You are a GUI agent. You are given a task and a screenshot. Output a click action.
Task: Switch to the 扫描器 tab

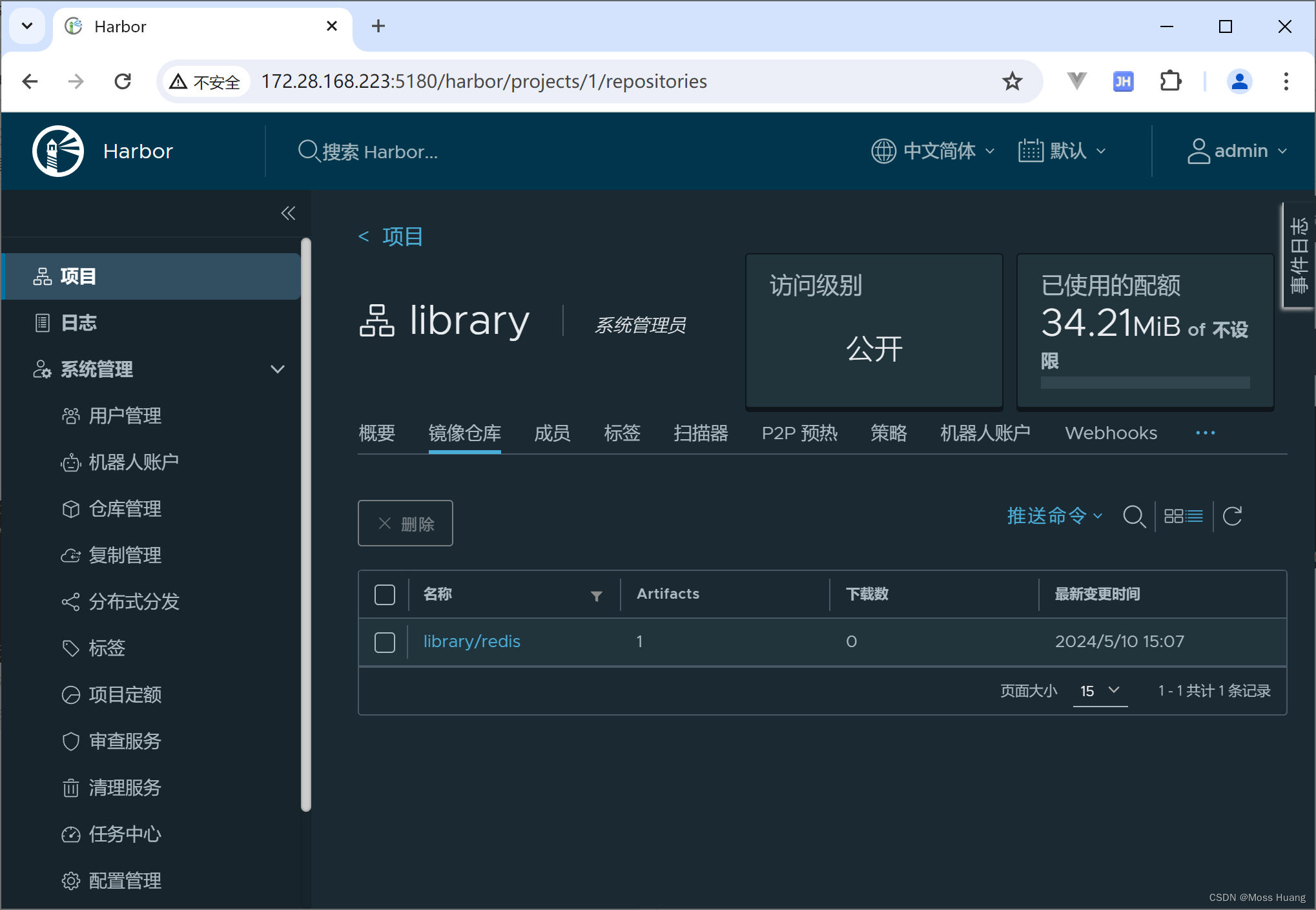pos(701,433)
